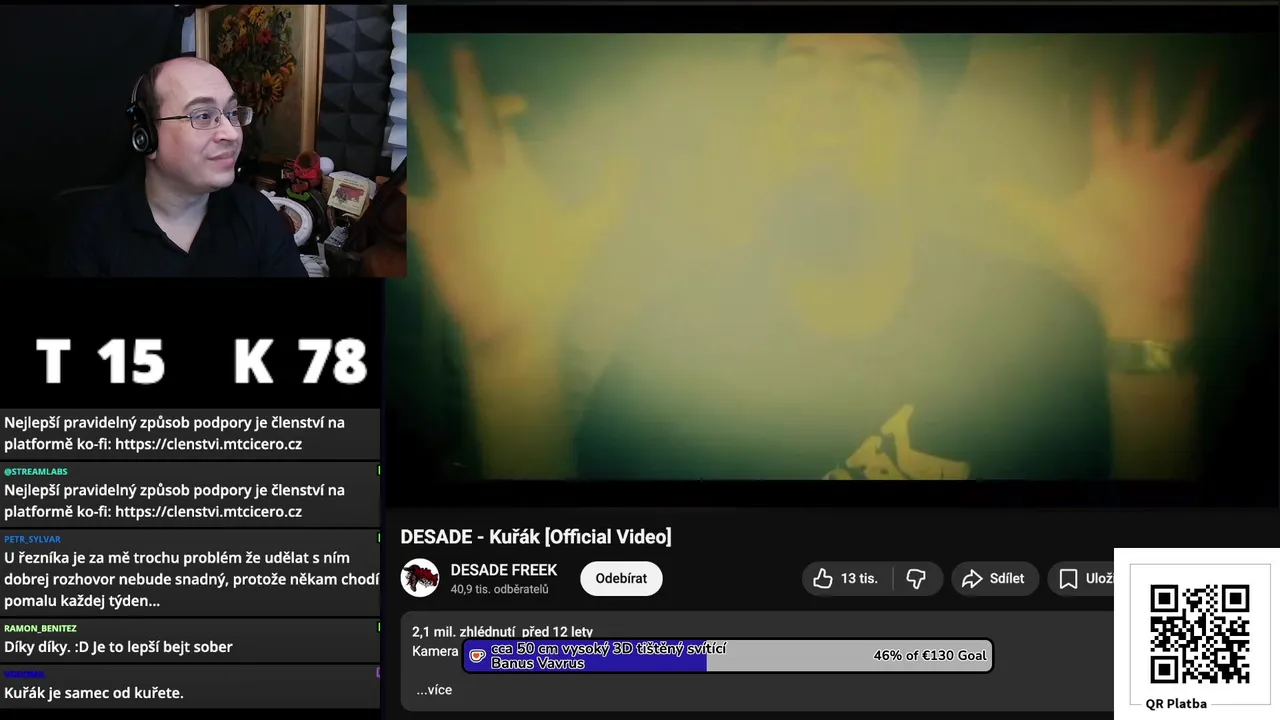Screen dimensions: 1280x720
Task: Click PETR_SYLVAR's message about U řezníka
Action: 191,579
